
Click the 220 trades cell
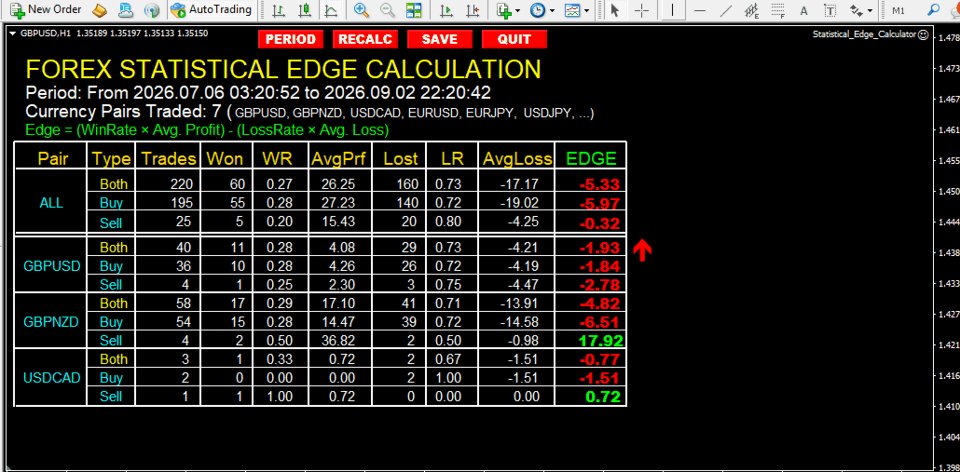tap(182, 184)
